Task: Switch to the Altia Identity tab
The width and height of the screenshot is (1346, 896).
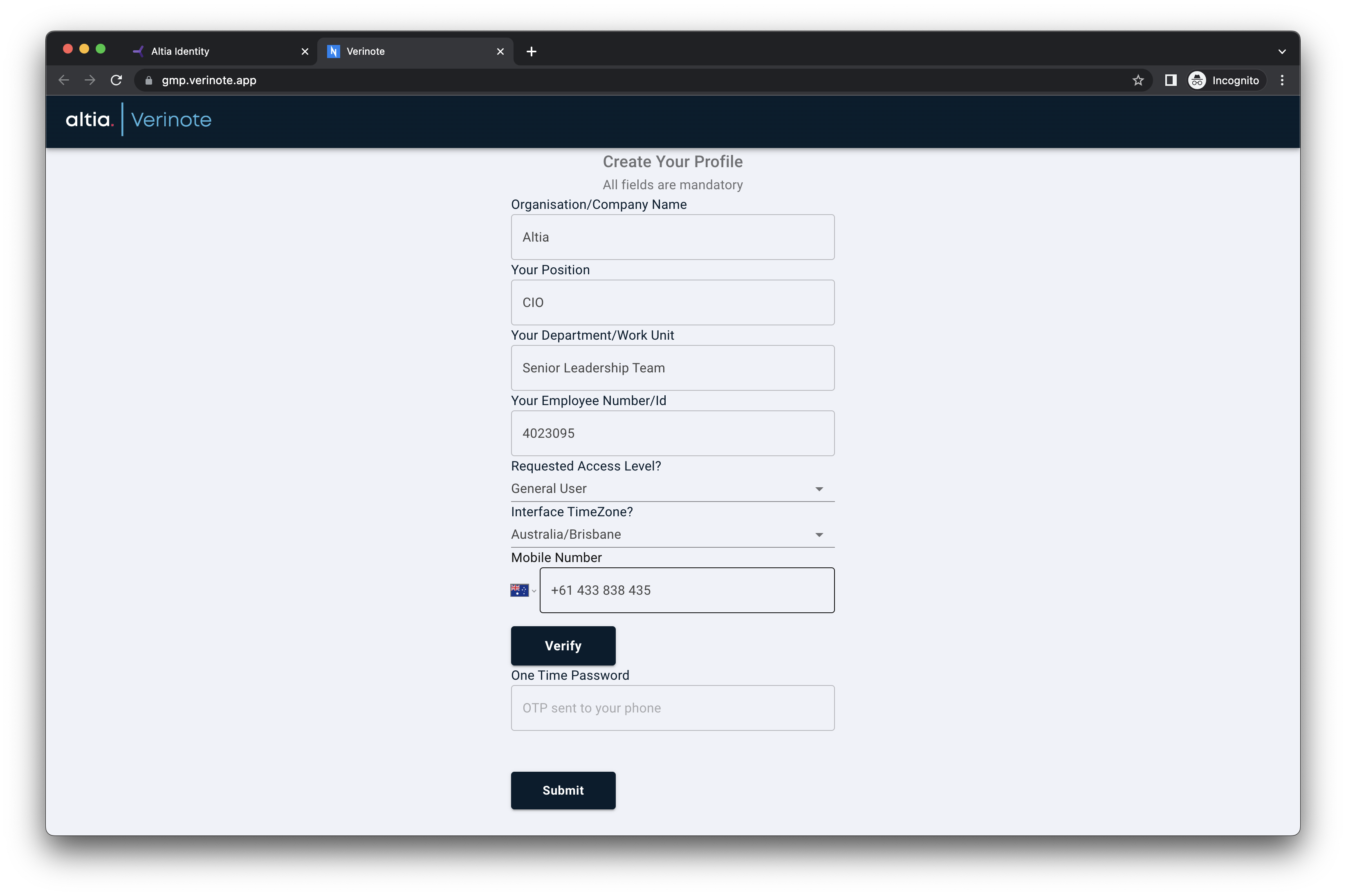Action: pos(206,51)
